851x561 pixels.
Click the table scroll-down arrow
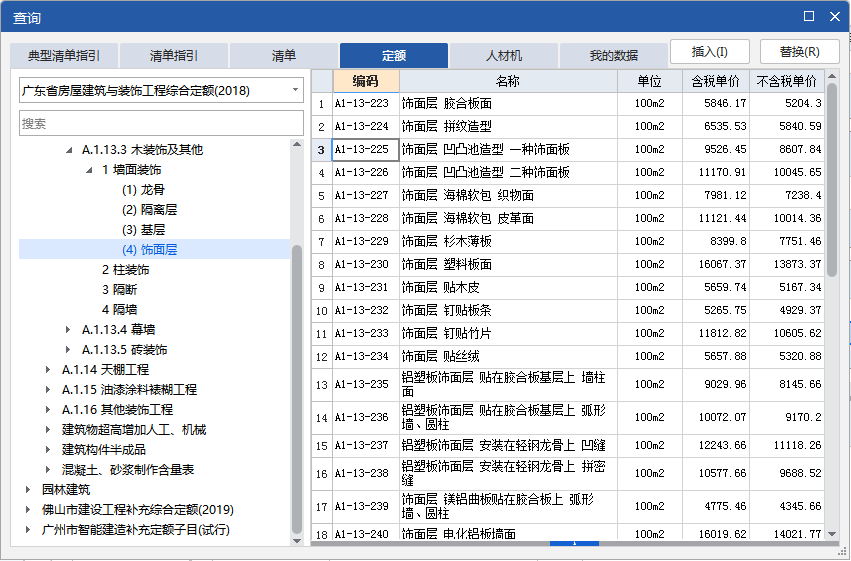click(832, 534)
